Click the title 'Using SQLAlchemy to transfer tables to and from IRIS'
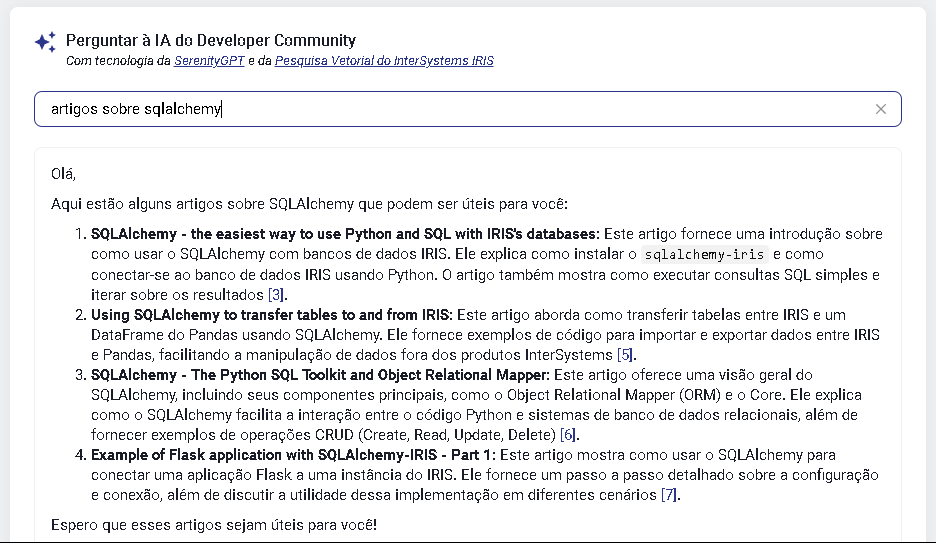The height and width of the screenshot is (543, 936). click(272, 315)
